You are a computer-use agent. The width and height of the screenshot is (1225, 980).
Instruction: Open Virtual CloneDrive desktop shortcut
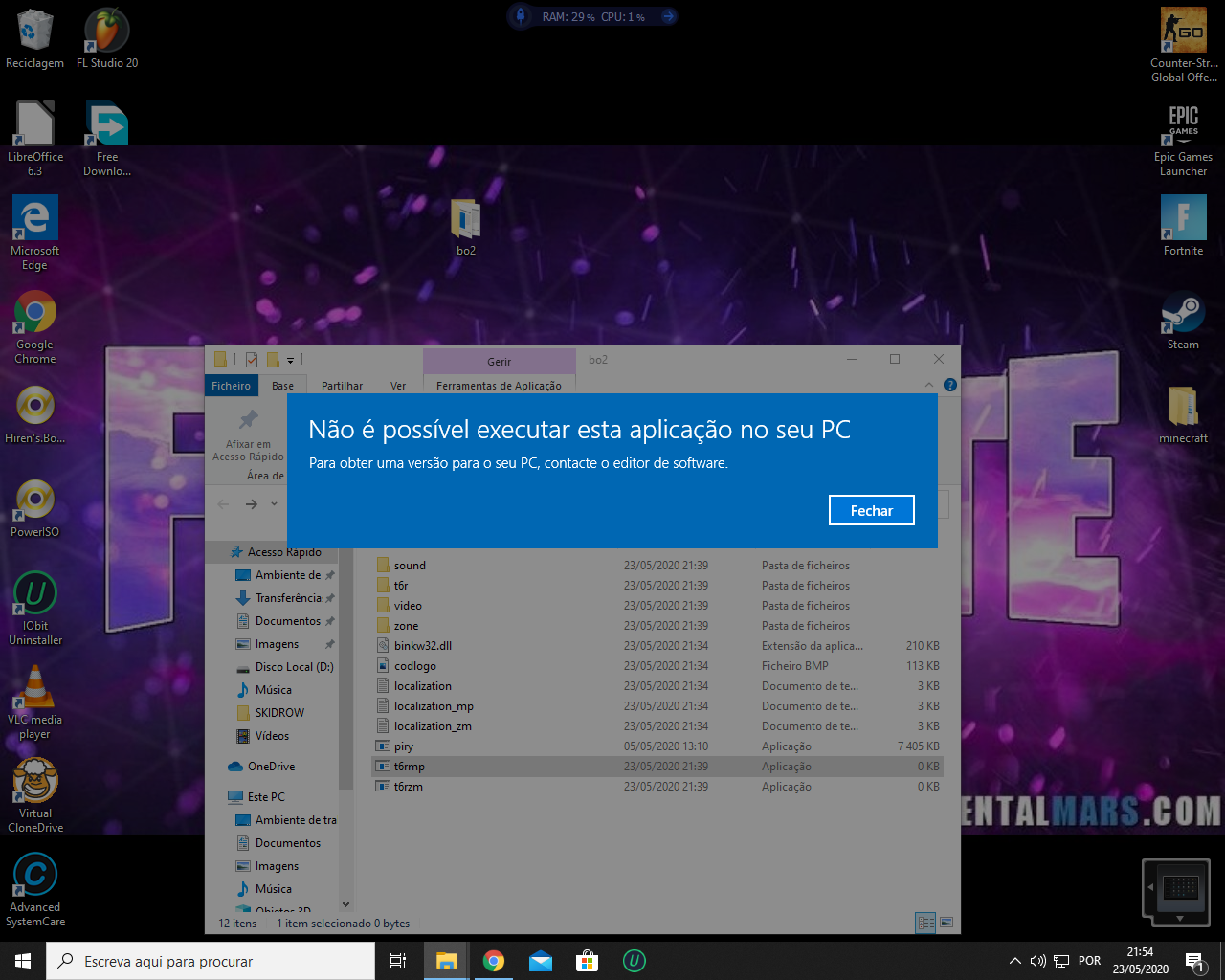coord(34,795)
